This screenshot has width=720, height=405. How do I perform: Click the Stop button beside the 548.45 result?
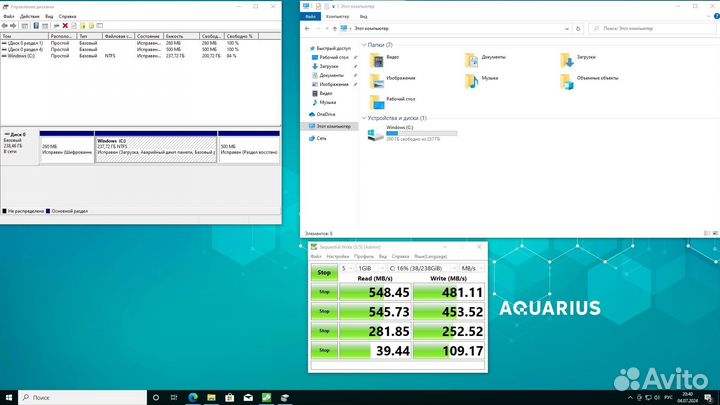pos(324,292)
